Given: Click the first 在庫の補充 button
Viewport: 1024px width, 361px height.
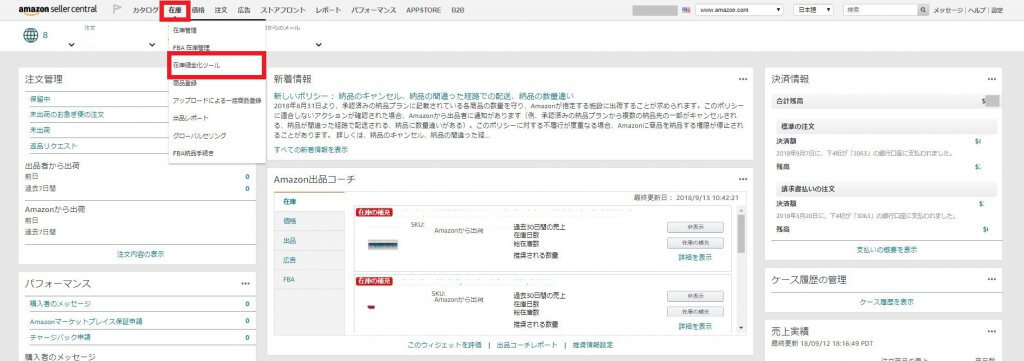Looking at the screenshot, I should click(695, 243).
